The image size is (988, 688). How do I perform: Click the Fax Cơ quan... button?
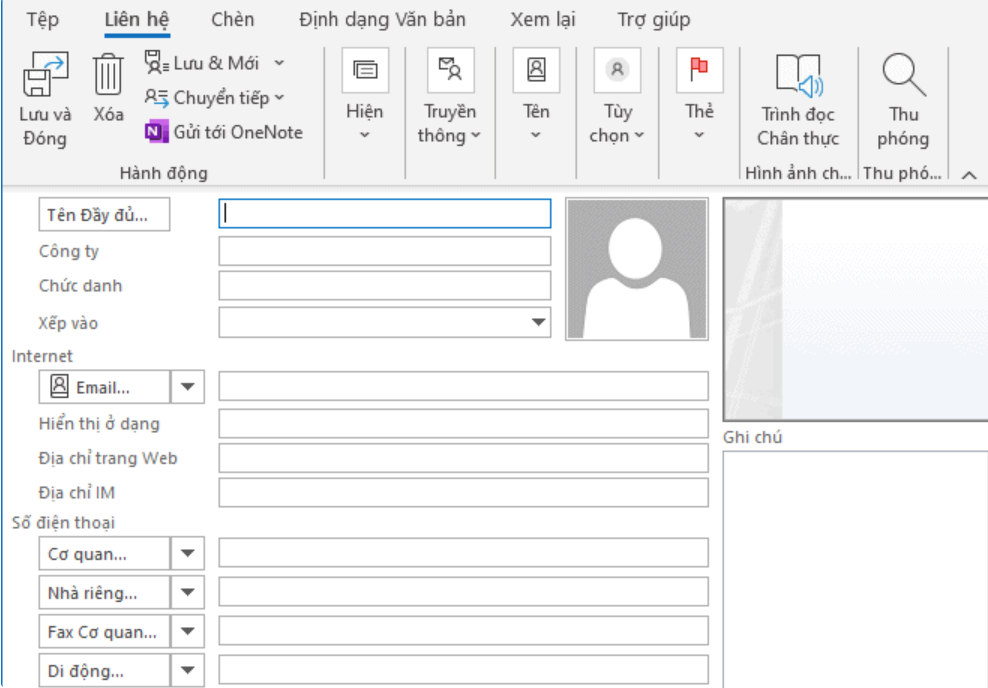[x=105, y=631]
